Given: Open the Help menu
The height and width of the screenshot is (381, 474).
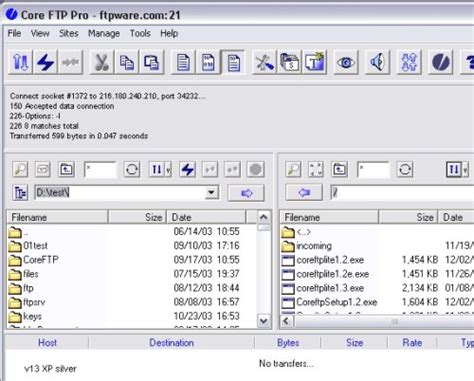Looking at the screenshot, I should tap(169, 33).
